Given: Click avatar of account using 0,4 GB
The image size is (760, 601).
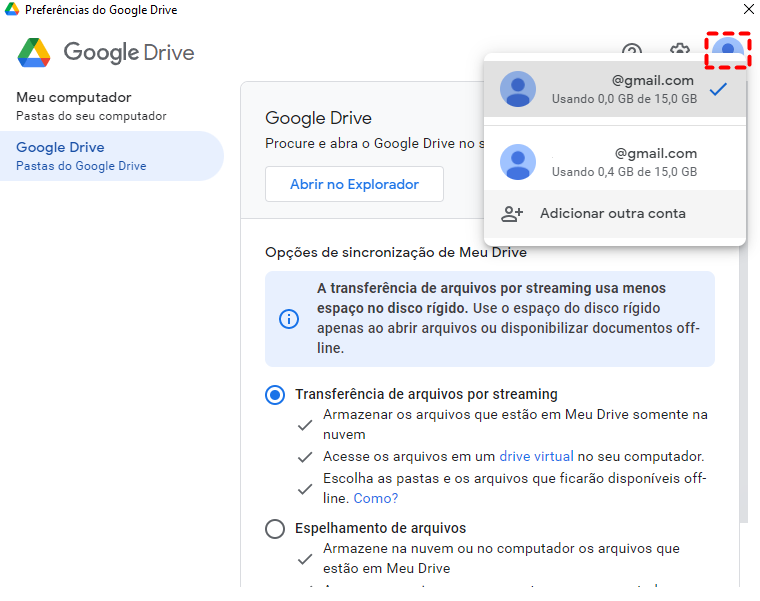Looking at the screenshot, I should click(x=518, y=162).
